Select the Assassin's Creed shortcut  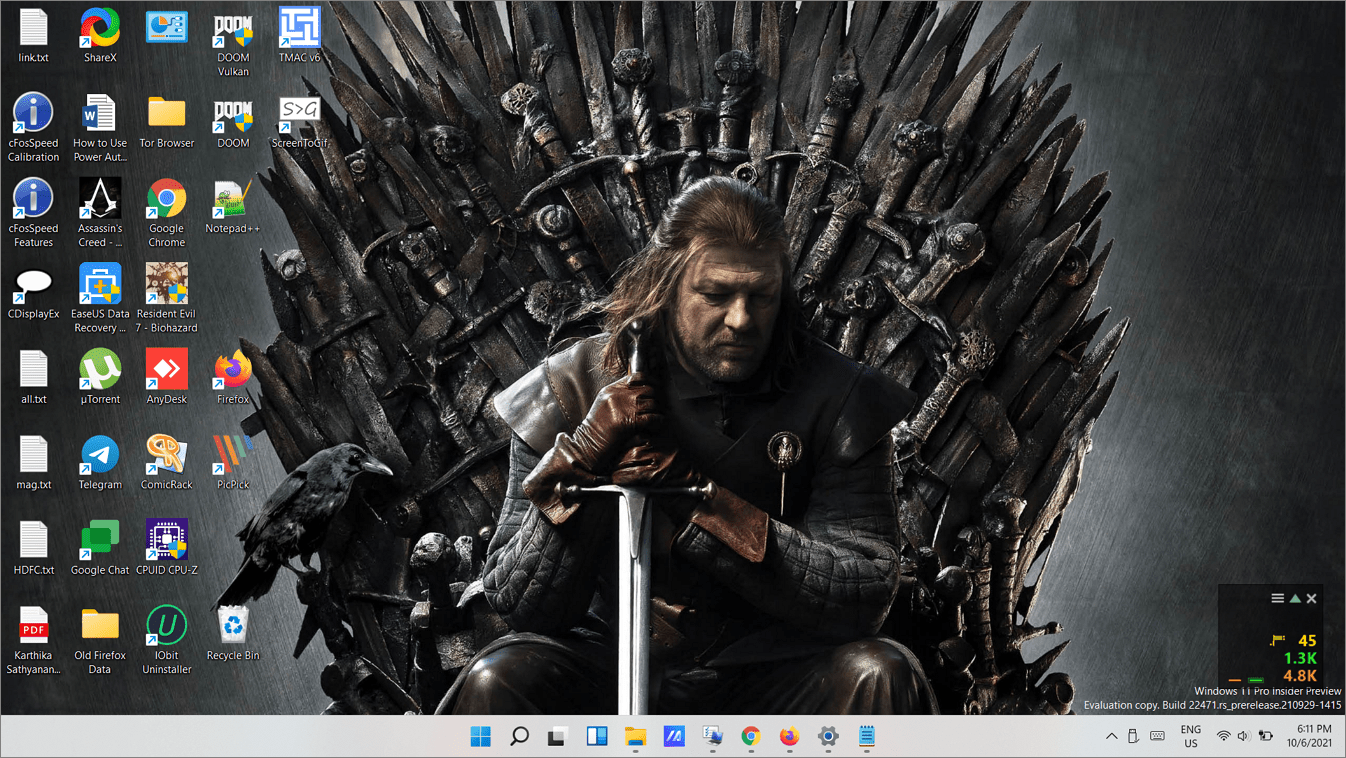tap(100, 214)
